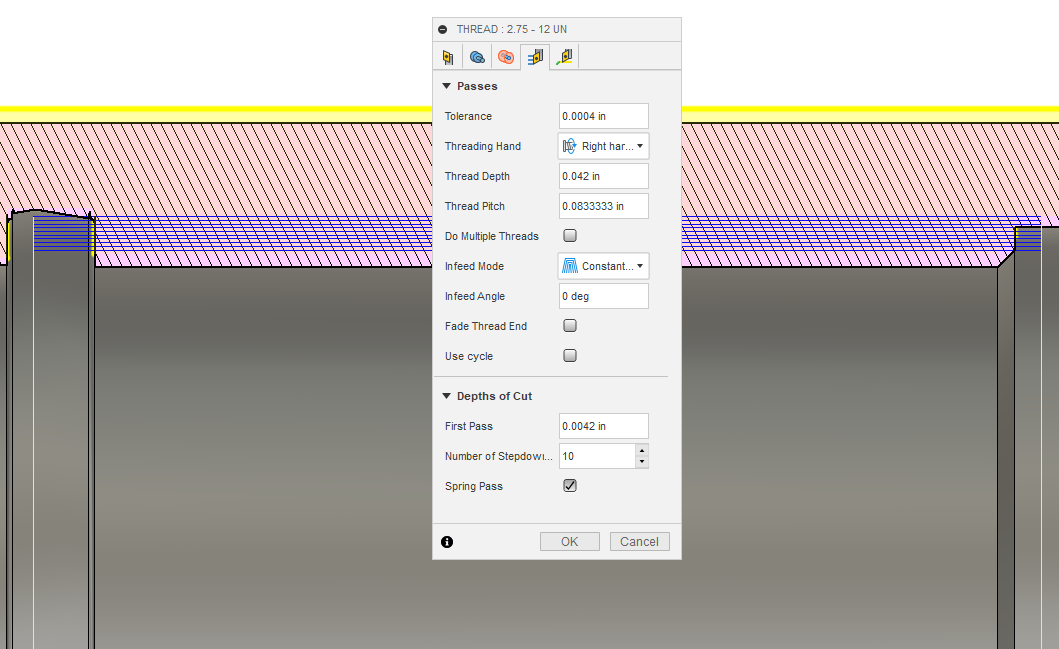Collapse the Passes section
Image resolution: width=1059 pixels, height=649 pixels.
[x=446, y=86]
